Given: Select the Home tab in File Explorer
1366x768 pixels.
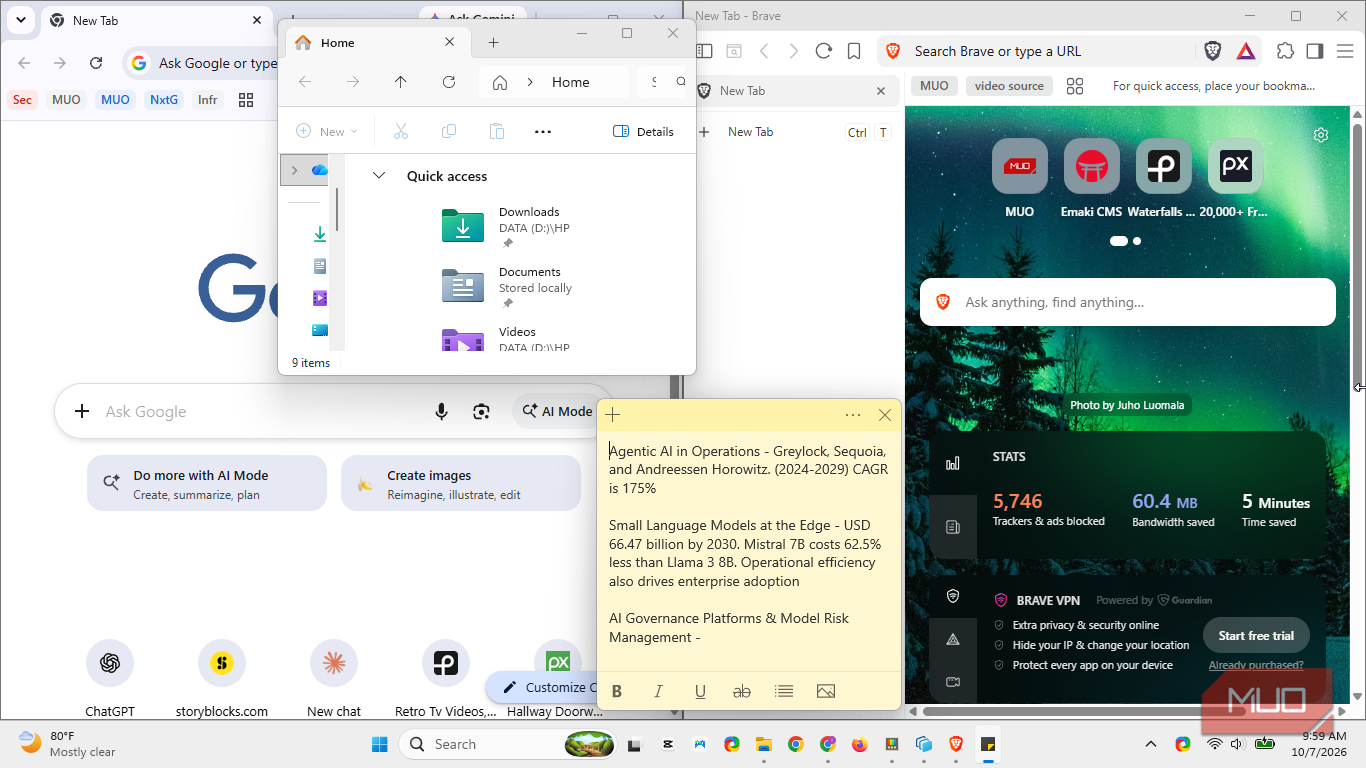Looking at the screenshot, I should [x=375, y=43].
